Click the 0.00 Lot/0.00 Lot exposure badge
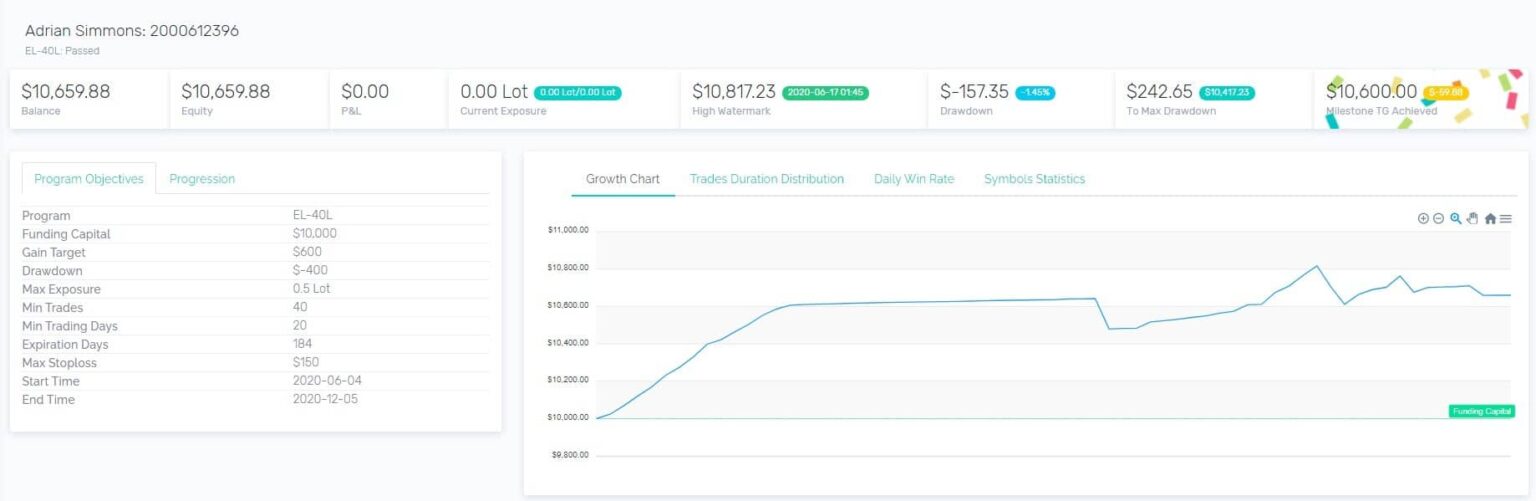The height and width of the screenshot is (501, 1536). [x=578, y=92]
